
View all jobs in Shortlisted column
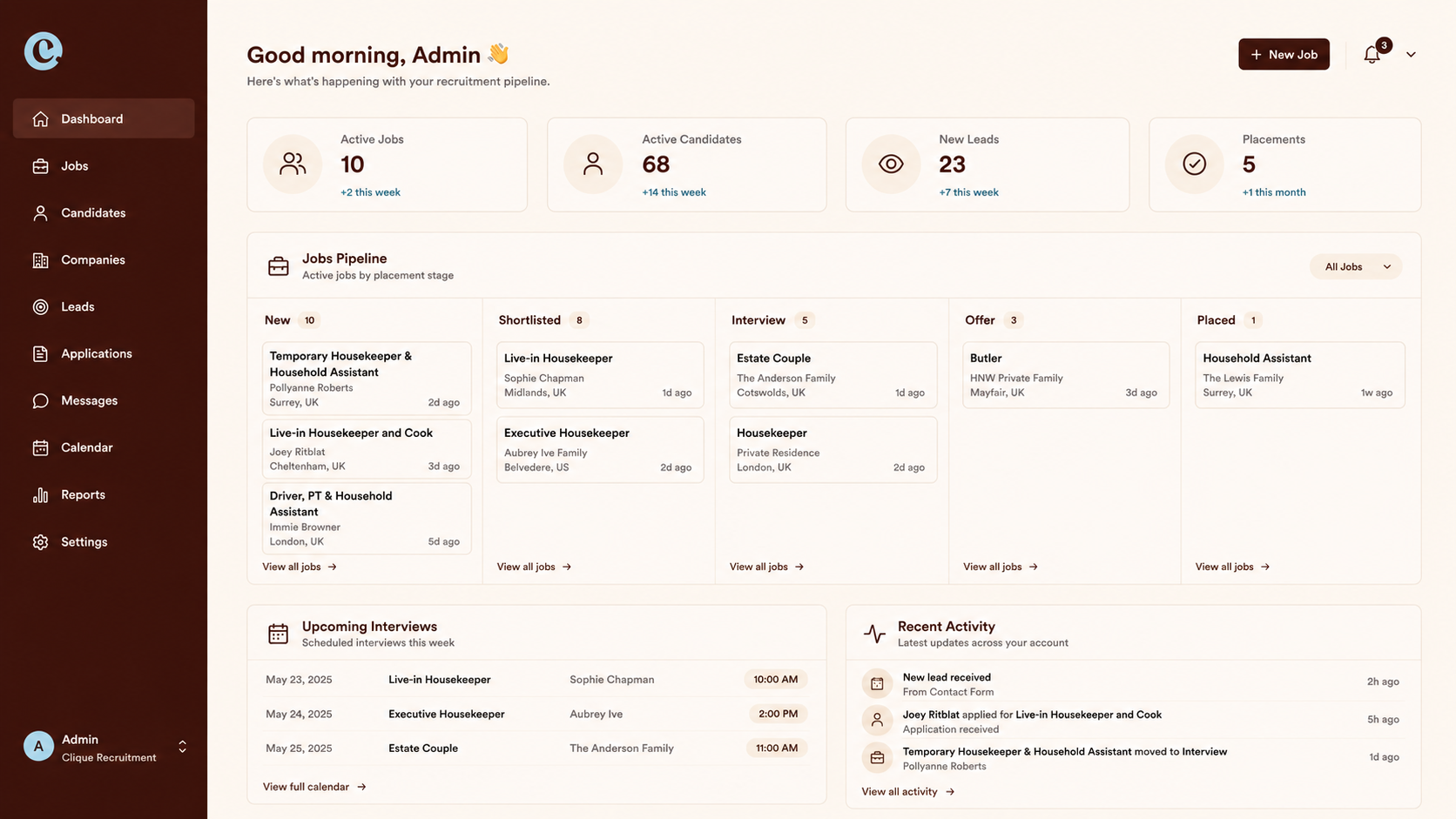(x=534, y=567)
